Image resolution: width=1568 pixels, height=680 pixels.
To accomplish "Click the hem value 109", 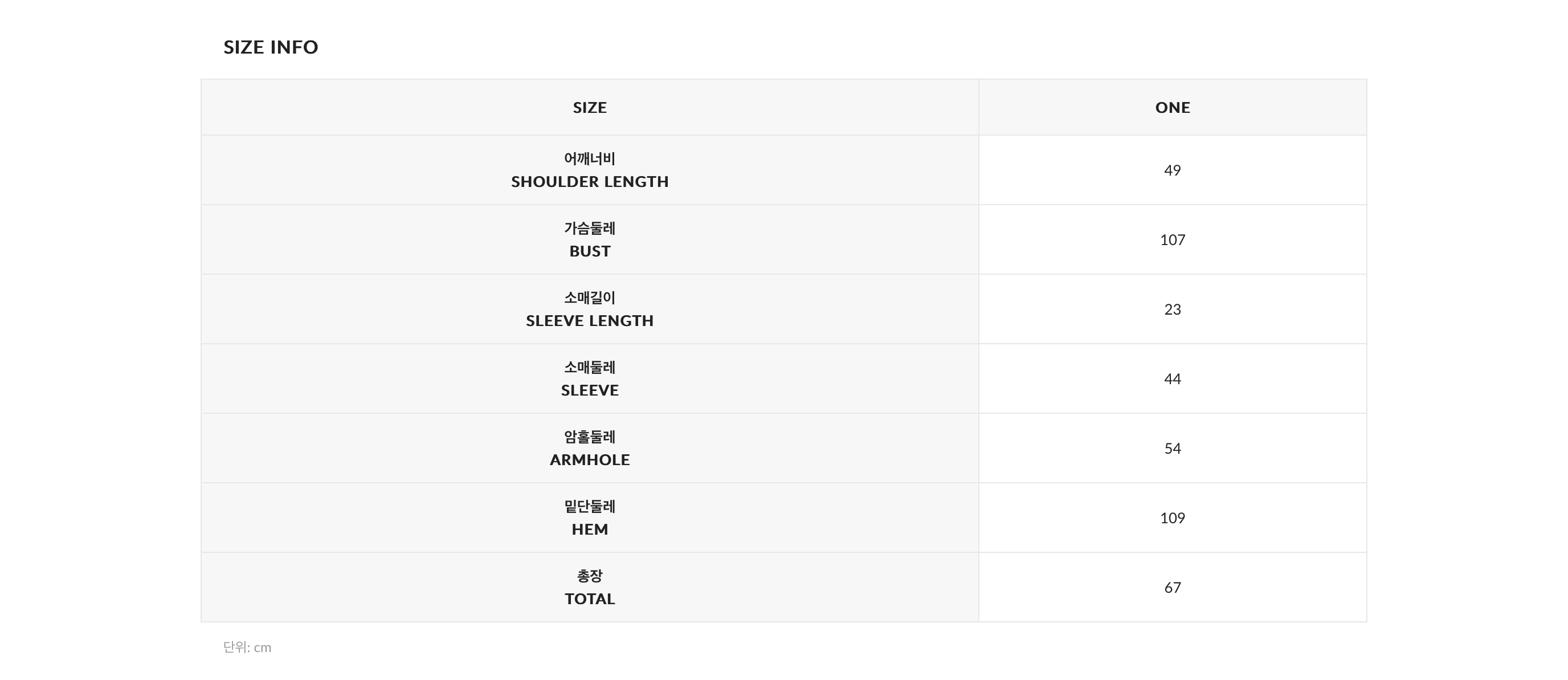I will (x=1173, y=517).
